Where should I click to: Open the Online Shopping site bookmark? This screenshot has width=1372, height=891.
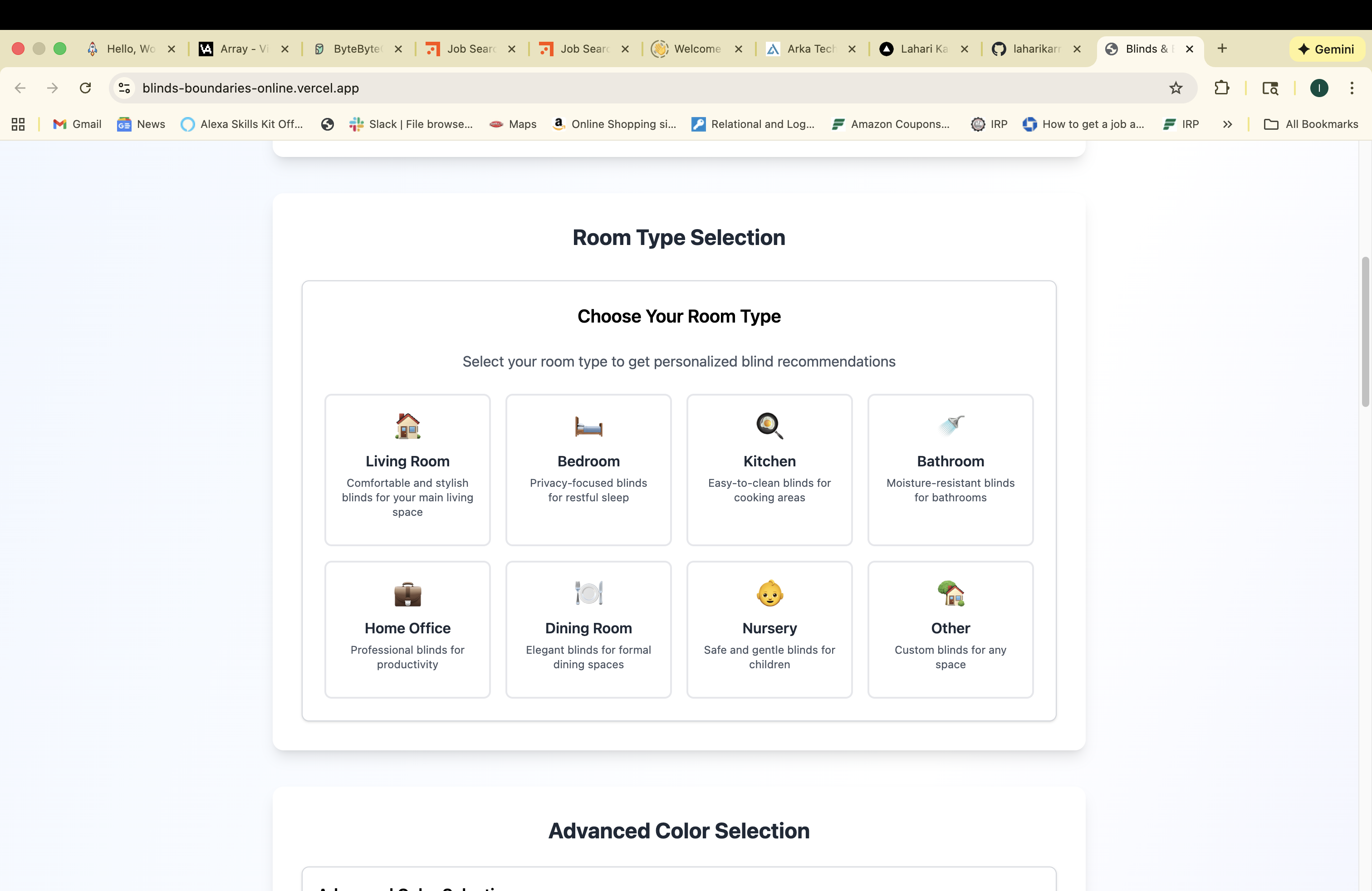tap(614, 124)
